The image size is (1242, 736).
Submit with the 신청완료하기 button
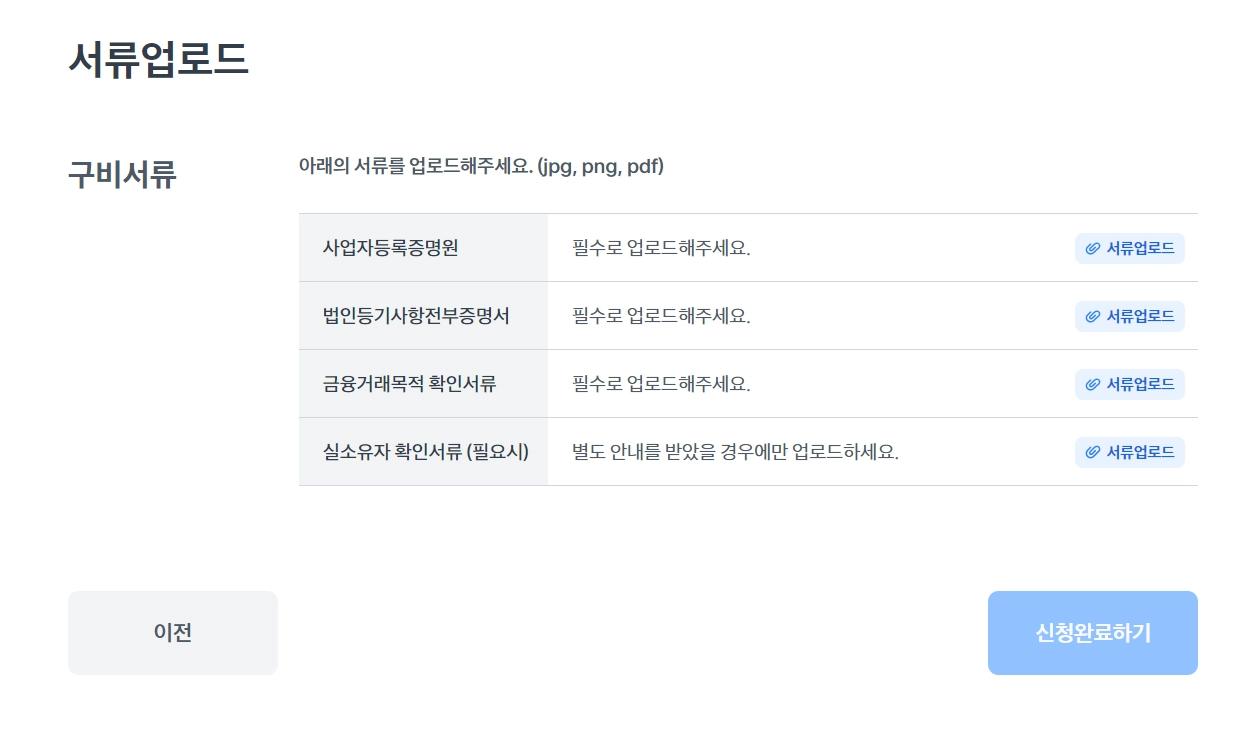click(x=1092, y=633)
